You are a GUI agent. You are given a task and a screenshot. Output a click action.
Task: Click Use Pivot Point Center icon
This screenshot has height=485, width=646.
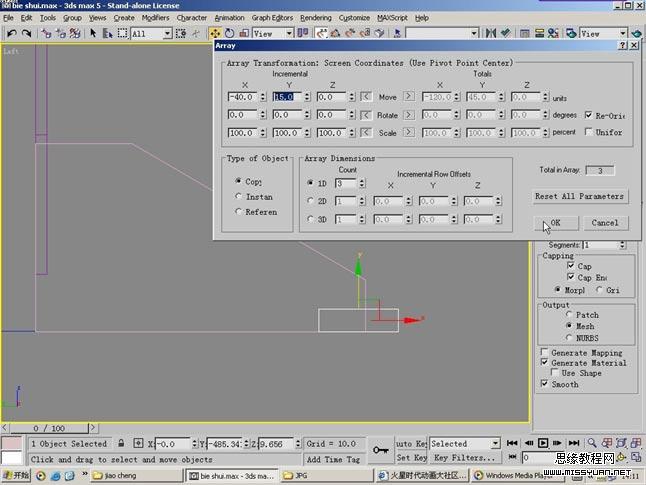[x=303, y=33]
